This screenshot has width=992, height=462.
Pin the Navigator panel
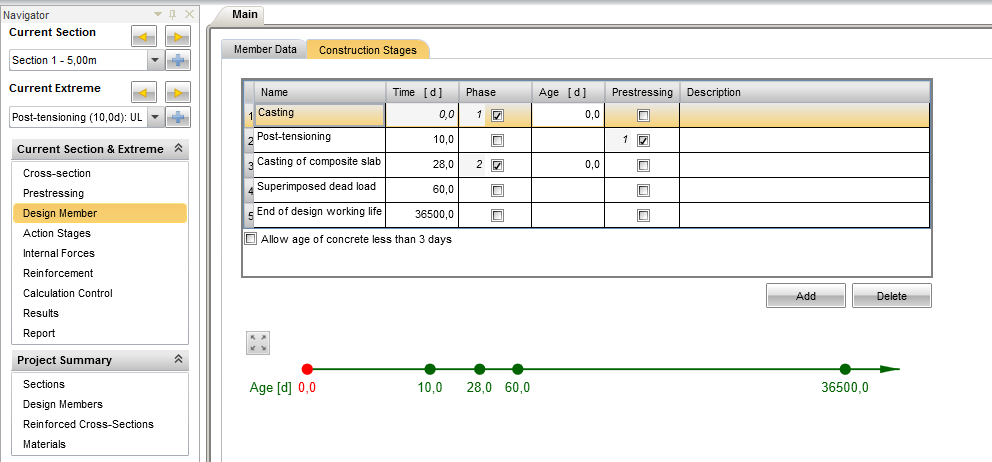172,15
